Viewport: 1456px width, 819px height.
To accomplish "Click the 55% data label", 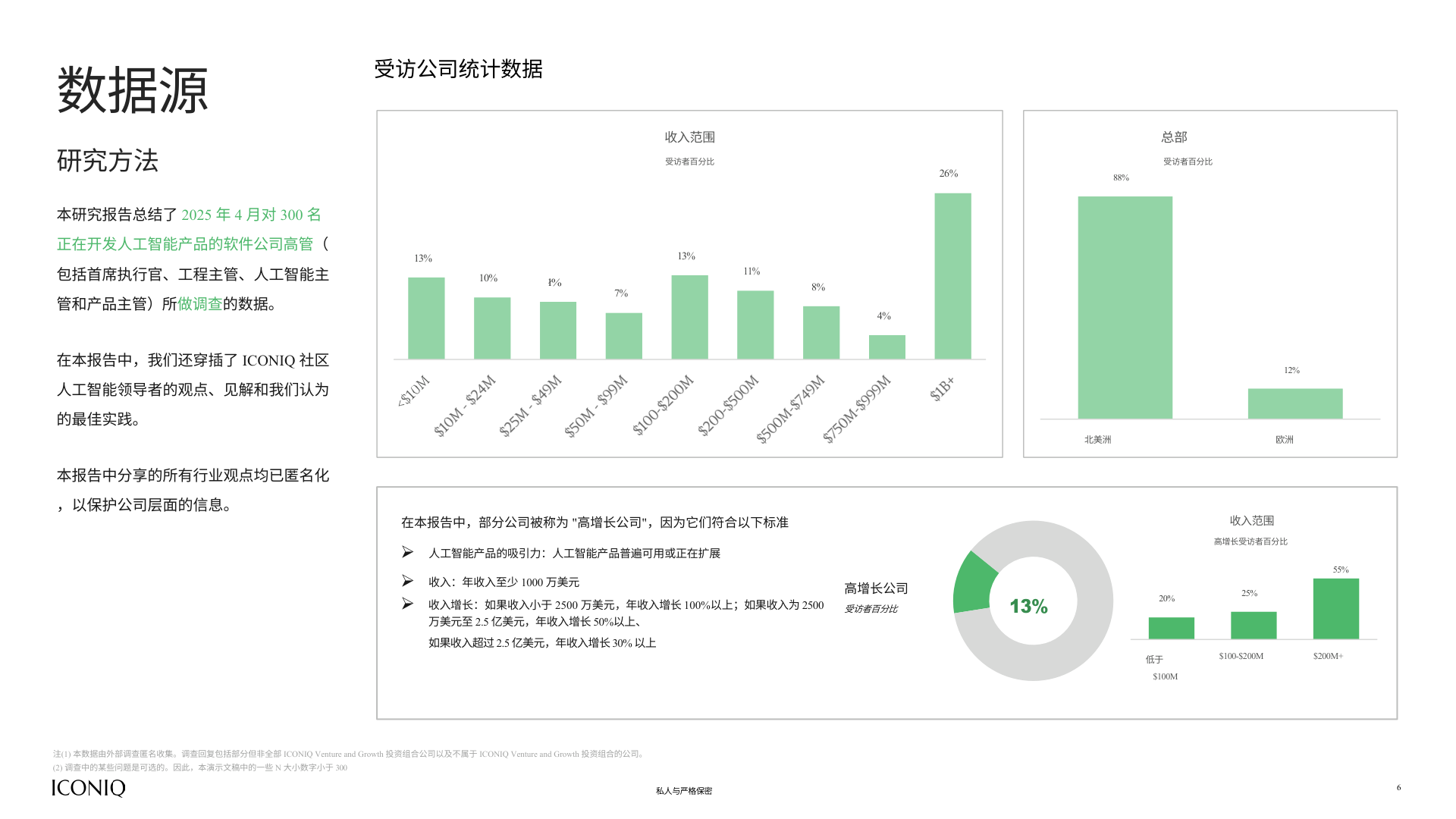I will 1341,570.
